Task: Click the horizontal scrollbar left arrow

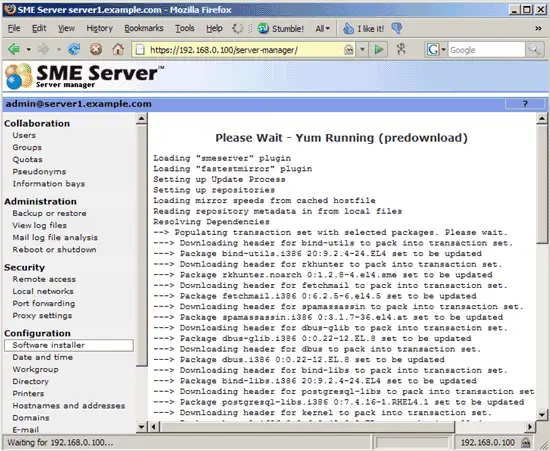Action: [154, 427]
